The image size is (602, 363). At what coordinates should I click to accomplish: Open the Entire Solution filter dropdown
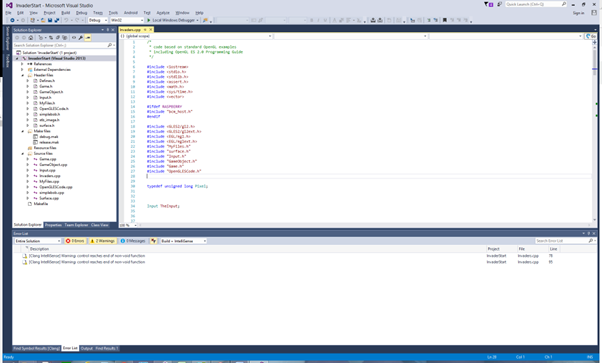38,241
